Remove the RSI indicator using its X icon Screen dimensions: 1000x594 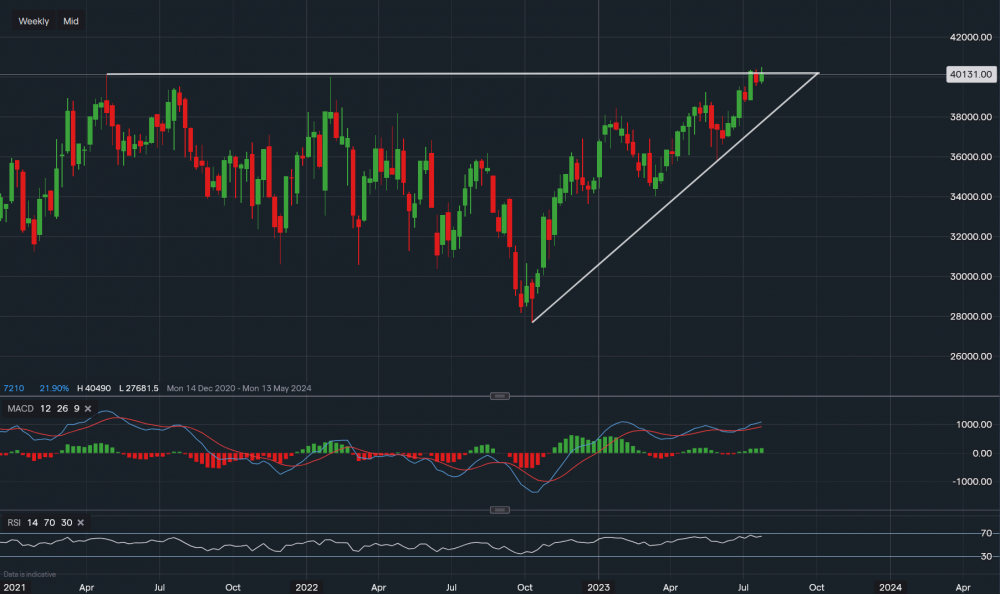pos(79,522)
